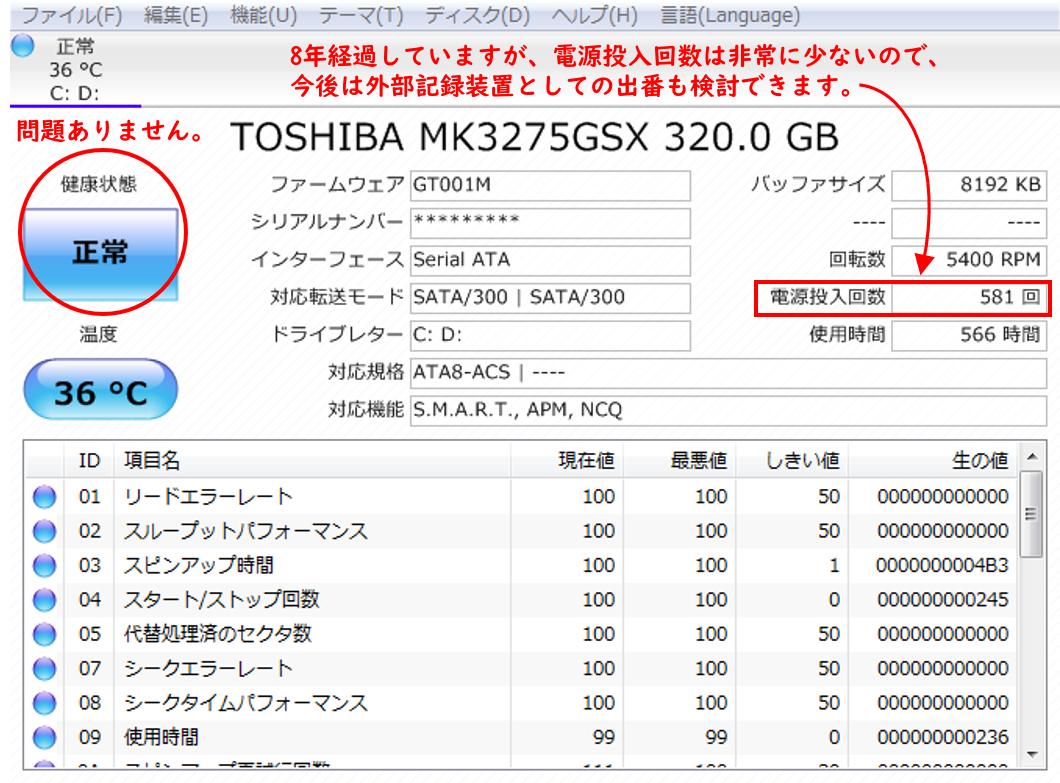Click the S.M.A.R.T., APM, NCQ features field

728,410
